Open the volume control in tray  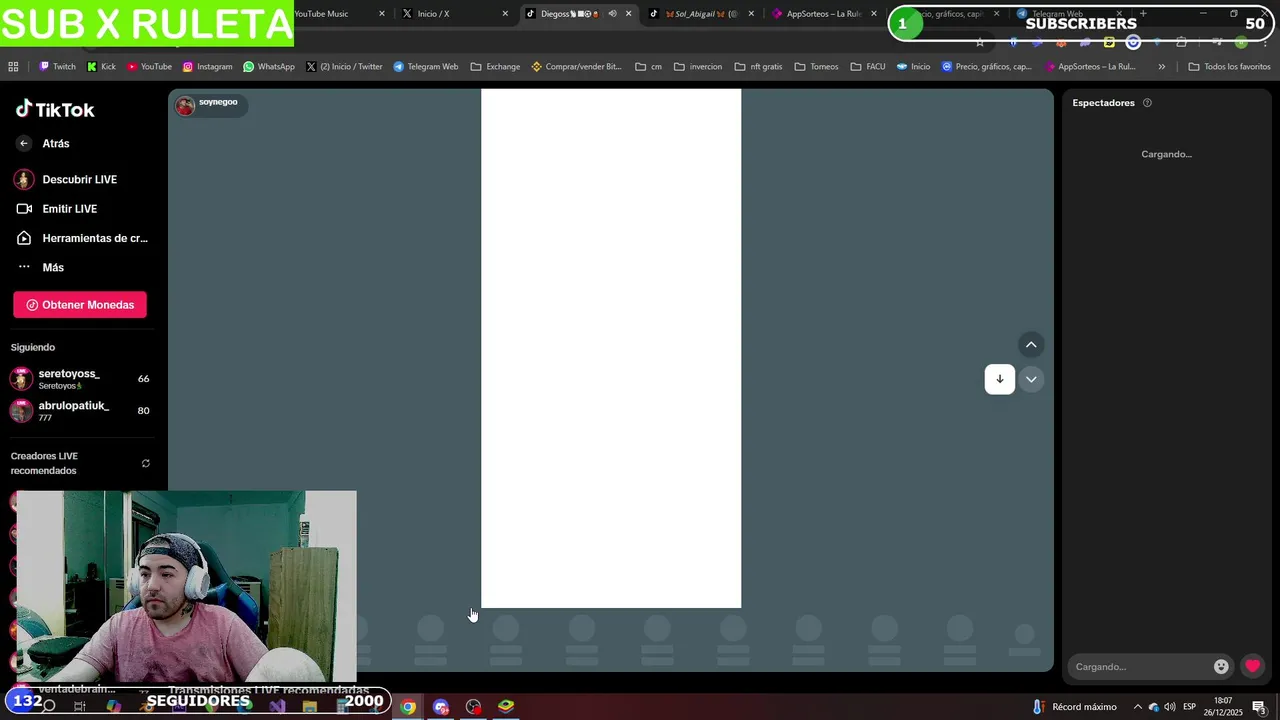[x=1170, y=707]
